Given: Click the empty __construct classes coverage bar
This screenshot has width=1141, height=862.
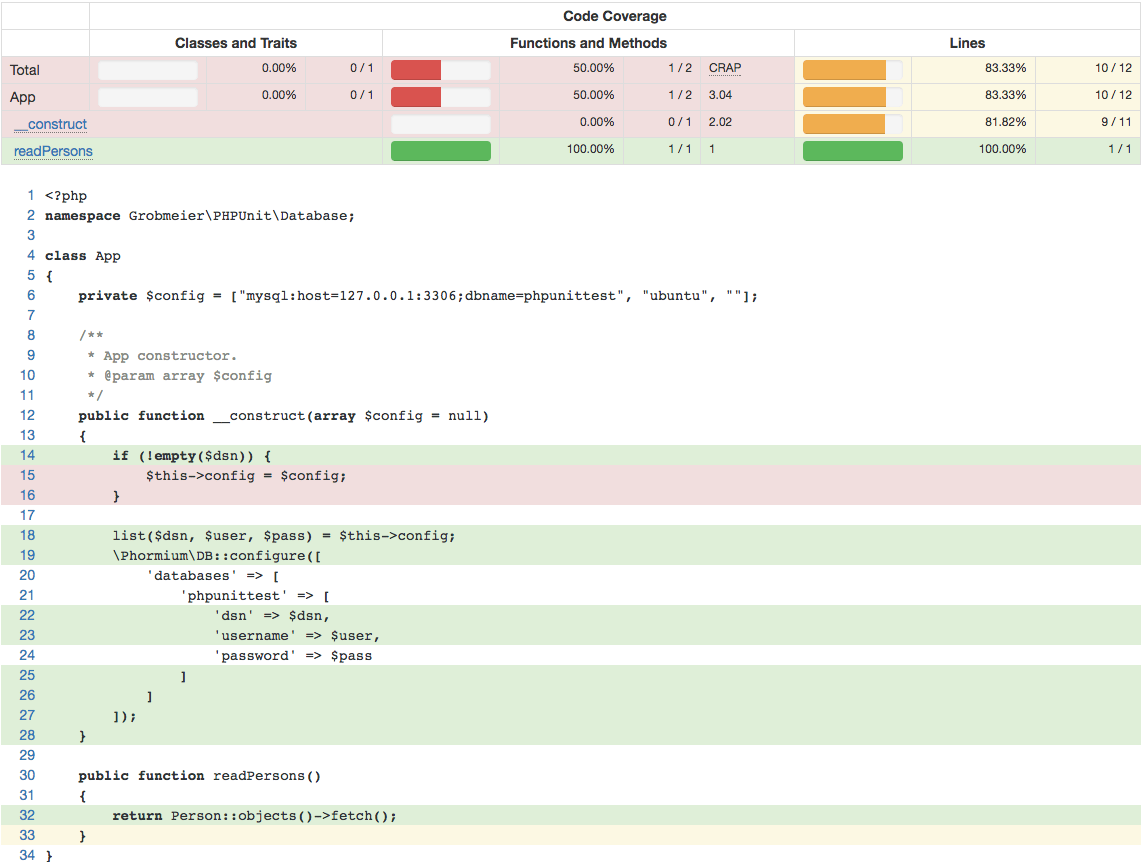Looking at the screenshot, I should (440, 122).
